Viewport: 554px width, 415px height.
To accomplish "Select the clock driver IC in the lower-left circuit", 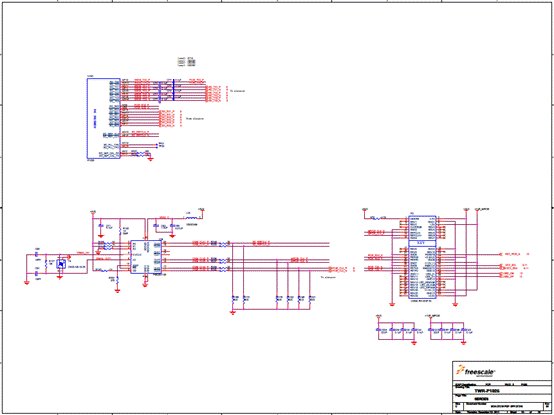I will click(x=146, y=257).
